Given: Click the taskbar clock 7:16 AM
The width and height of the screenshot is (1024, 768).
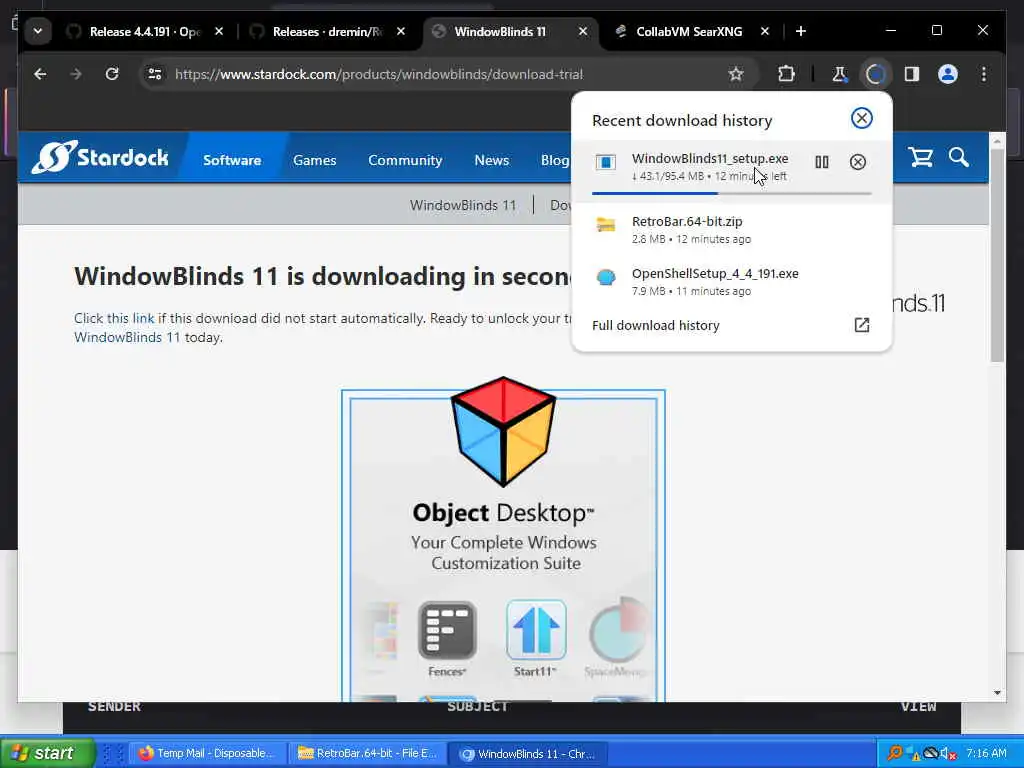Looking at the screenshot, I should (985, 753).
